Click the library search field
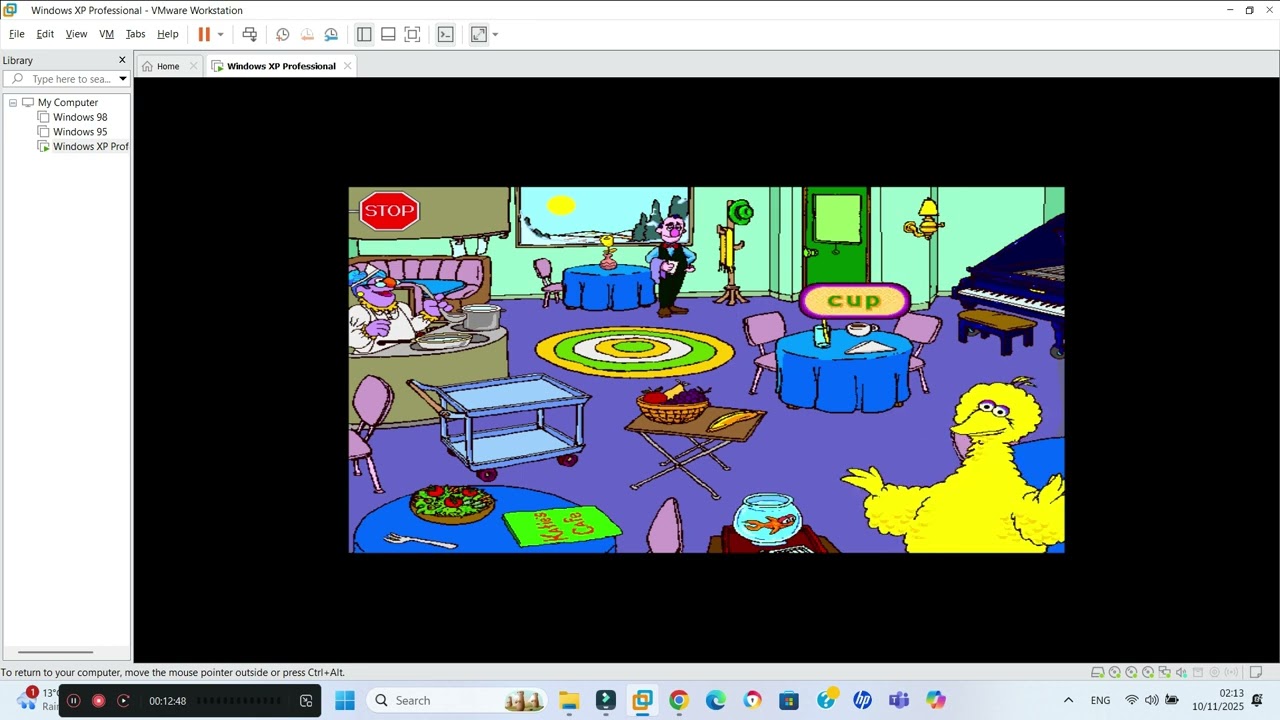This screenshot has width=1280, height=720. [x=66, y=79]
